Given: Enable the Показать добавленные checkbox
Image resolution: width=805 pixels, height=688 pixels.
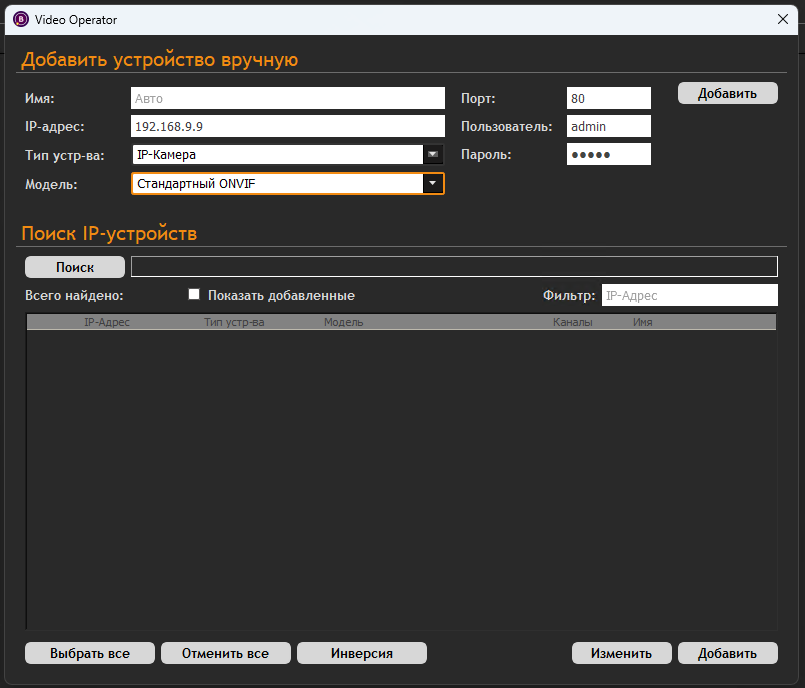Looking at the screenshot, I should point(195,295).
